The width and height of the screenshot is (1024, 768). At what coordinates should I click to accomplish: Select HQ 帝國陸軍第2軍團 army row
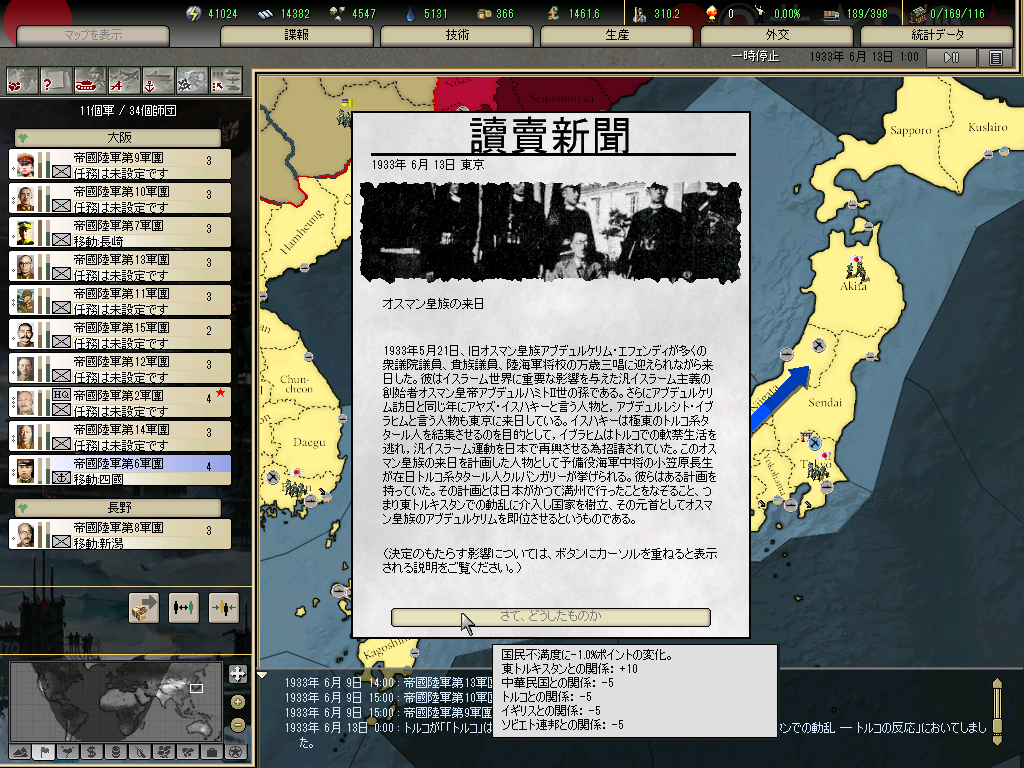click(x=120, y=402)
